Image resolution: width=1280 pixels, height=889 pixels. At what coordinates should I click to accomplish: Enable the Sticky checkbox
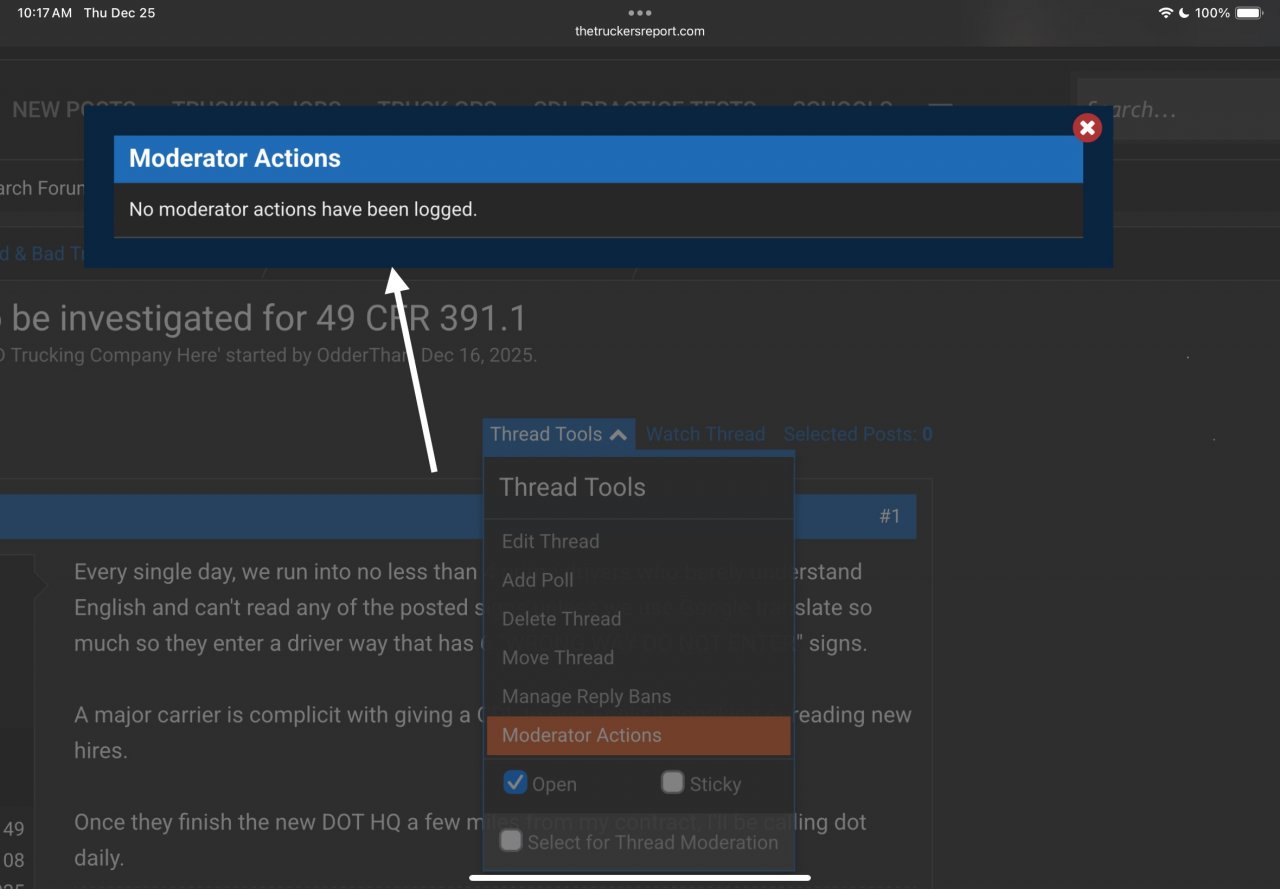tap(673, 782)
